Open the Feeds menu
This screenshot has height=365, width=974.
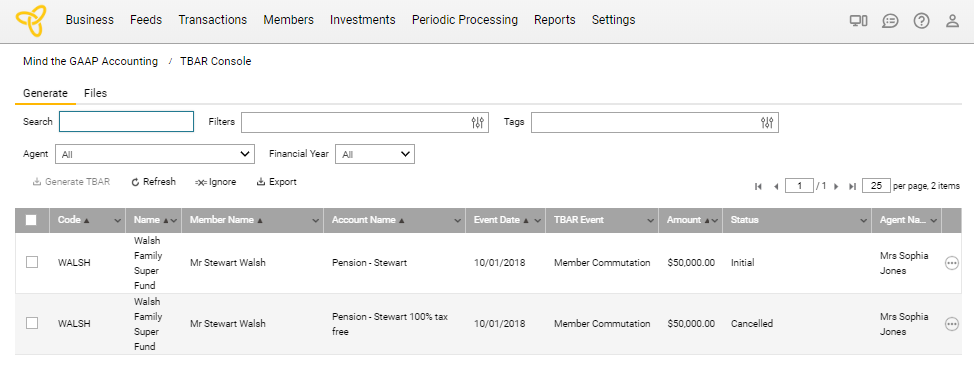146,20
